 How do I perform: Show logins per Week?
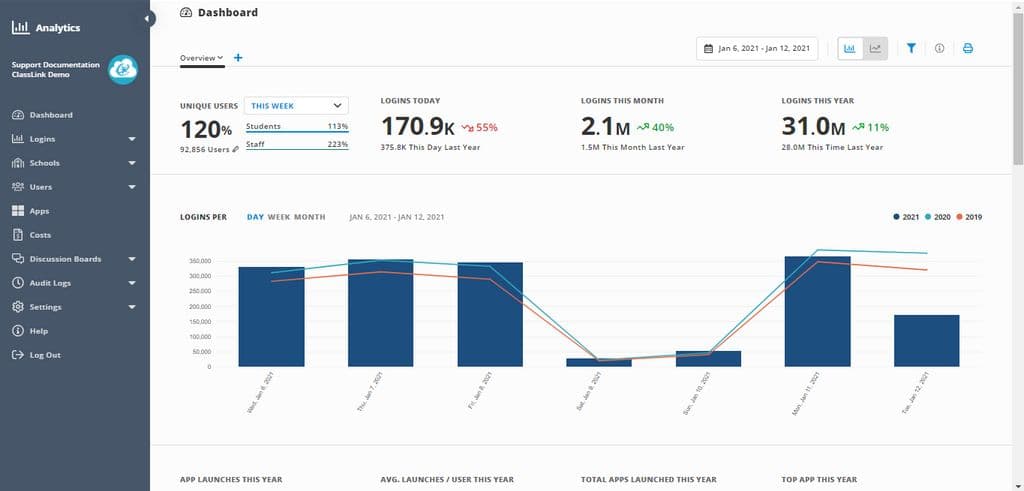pyautogui.click(x=278, y=216)
